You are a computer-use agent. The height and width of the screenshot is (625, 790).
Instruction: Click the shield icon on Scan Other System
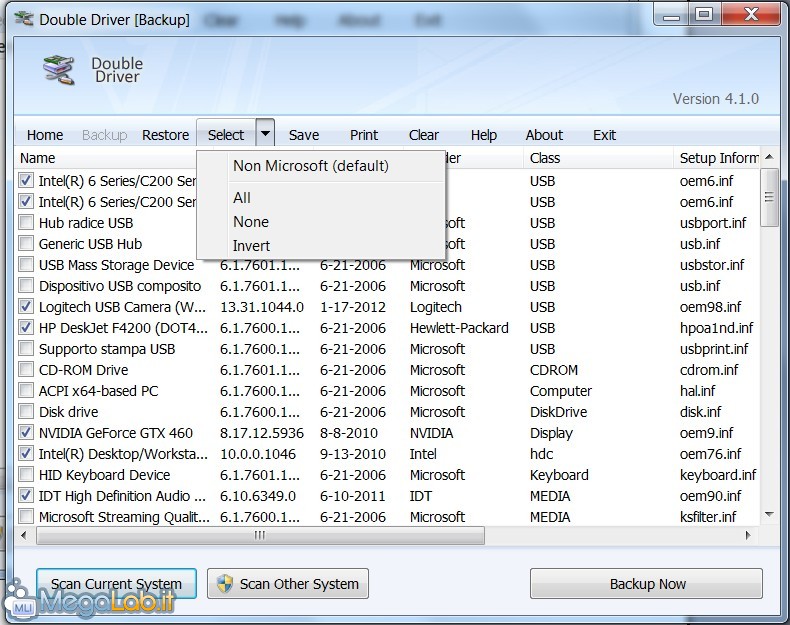tap(225, 584)
